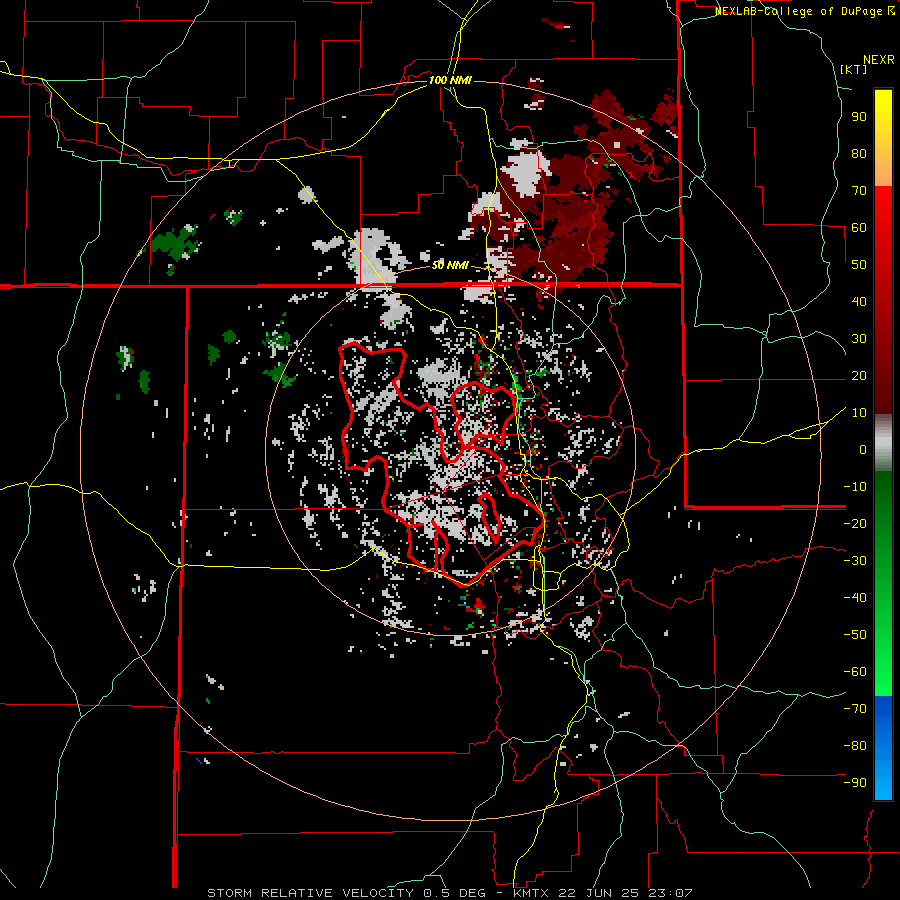Click the NEXR label above color bar

[x=879, y=60]
